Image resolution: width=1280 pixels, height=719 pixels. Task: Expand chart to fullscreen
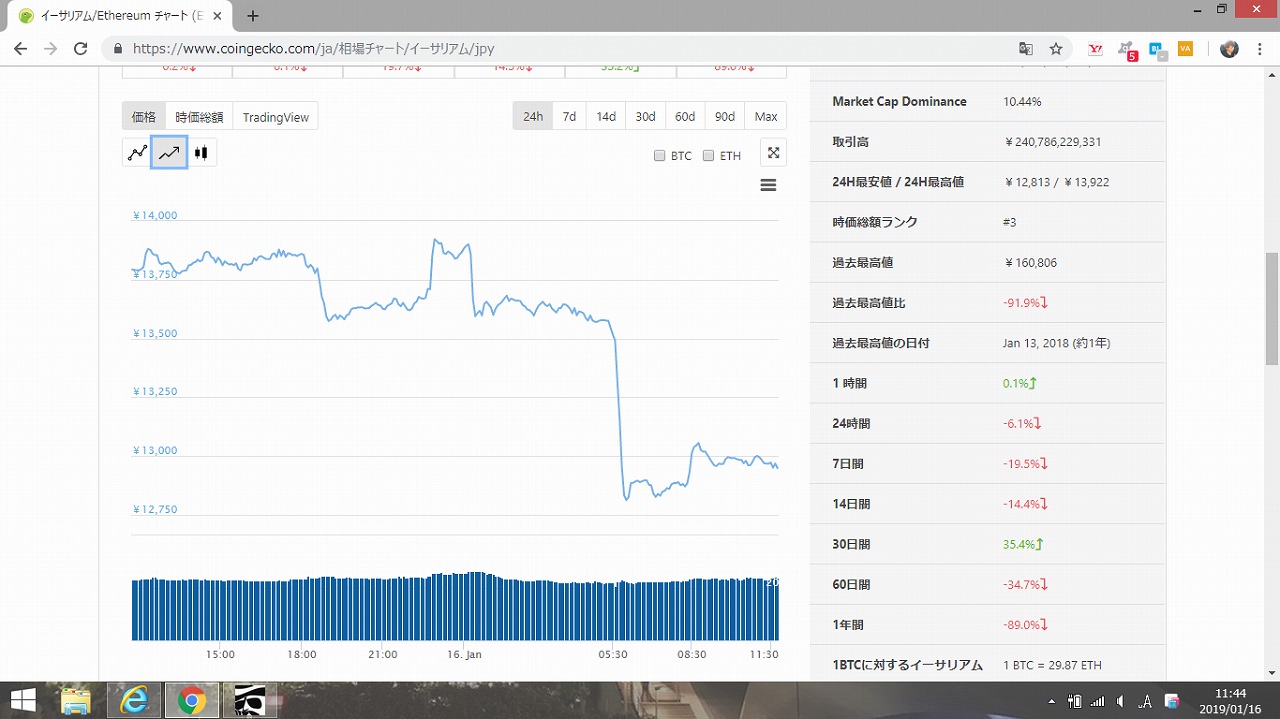[773, 153]
